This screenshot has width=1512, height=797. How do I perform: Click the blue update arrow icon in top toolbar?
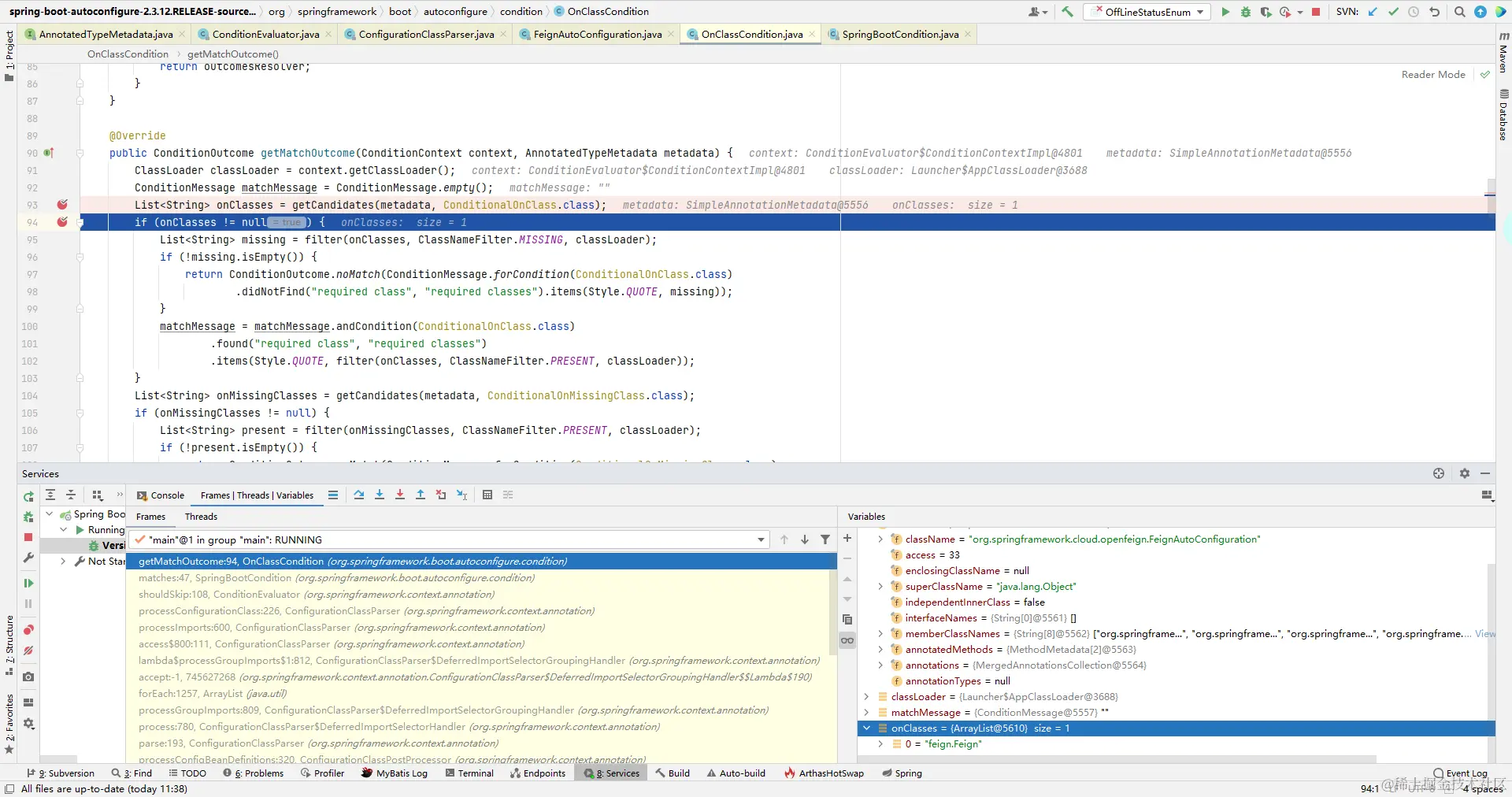(x=1480, y=12)
